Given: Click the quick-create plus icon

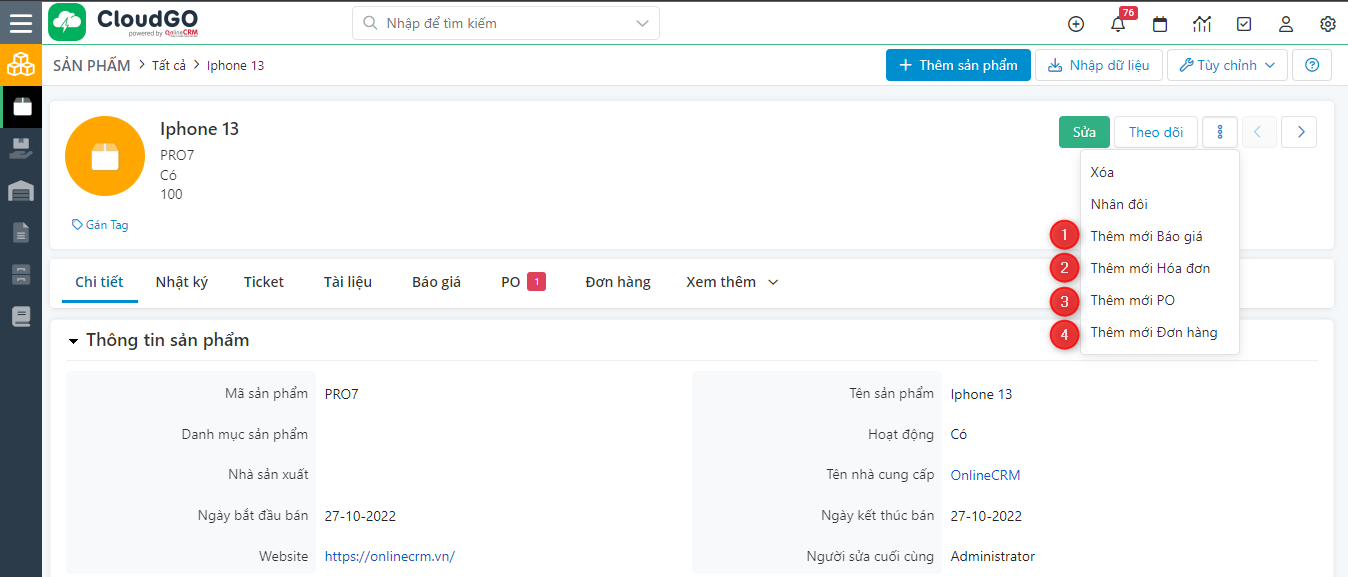Looking at the screenshot, I should [1076, 23].
